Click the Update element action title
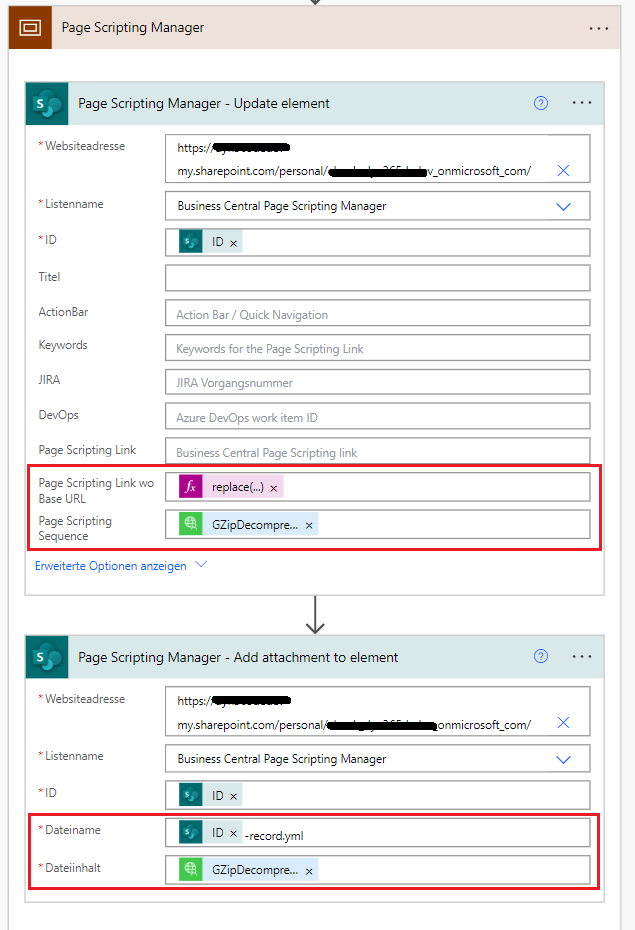The width and height of the screenshot is (635, 930). tap(204, 103)
